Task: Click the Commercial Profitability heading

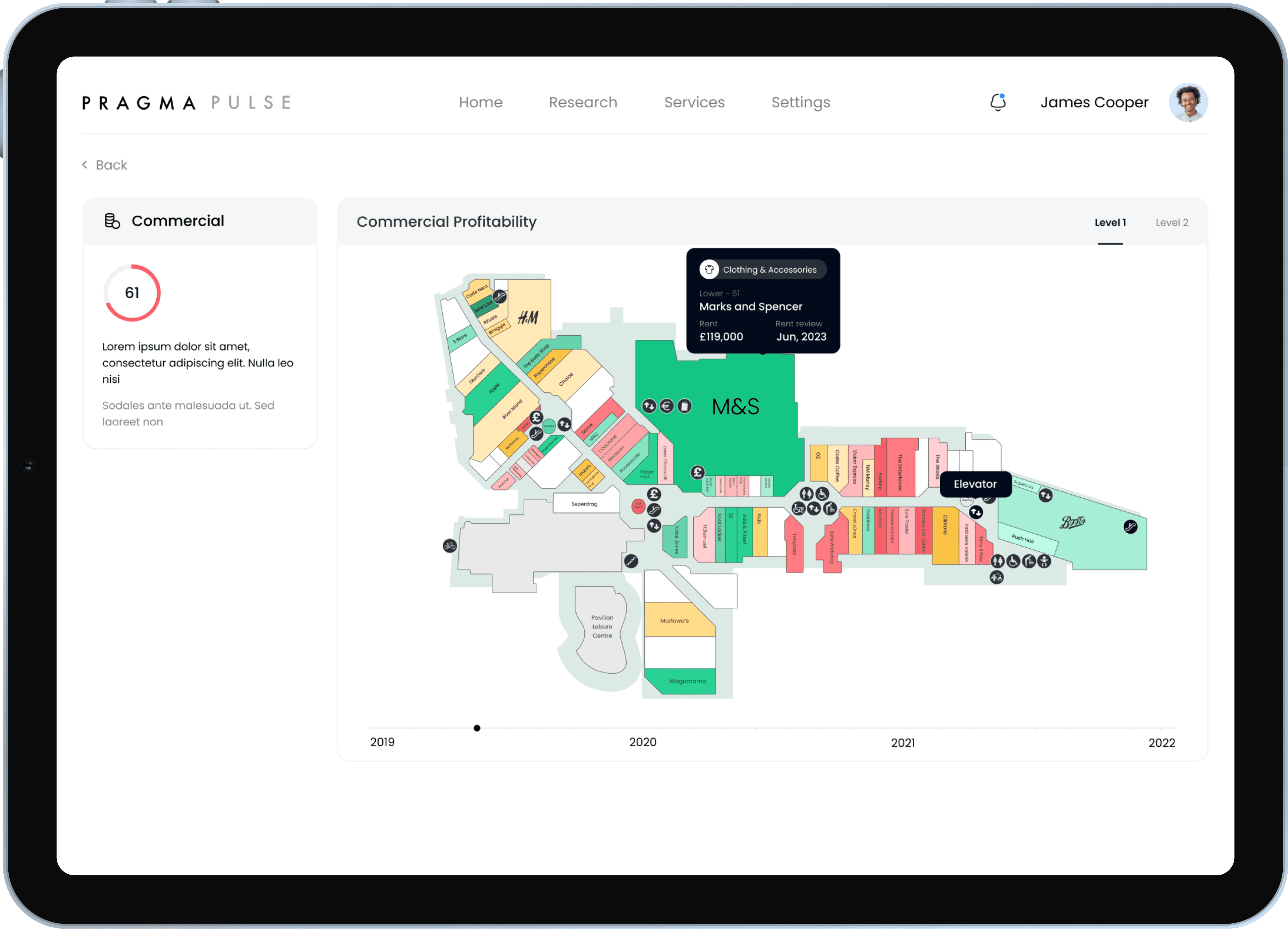Action: coord(446,222)
